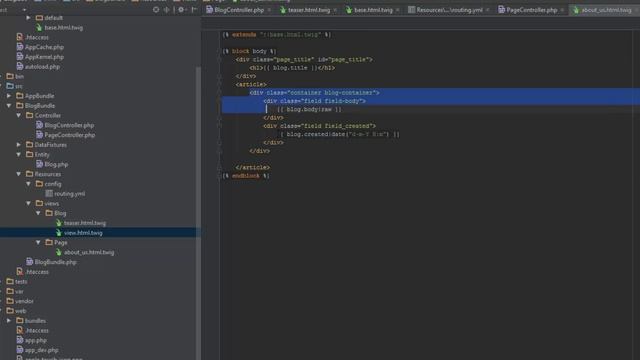640x360 pixels.
Task: Select the vendor folder
Action: 24,302
